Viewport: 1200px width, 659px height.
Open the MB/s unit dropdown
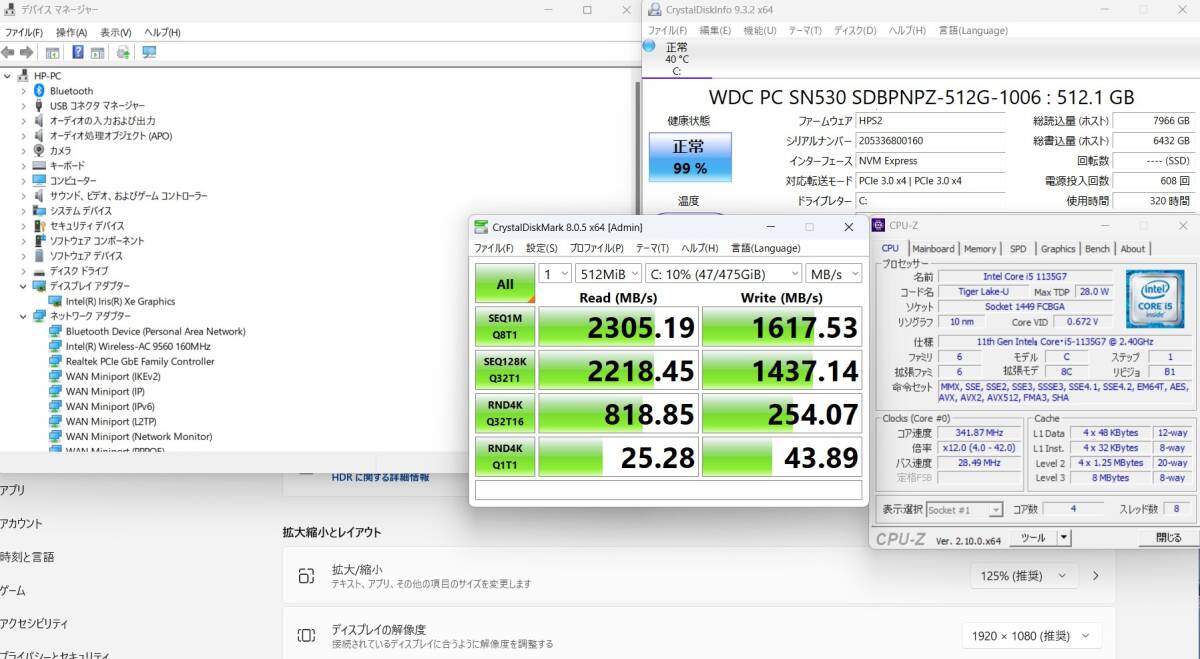835,273
